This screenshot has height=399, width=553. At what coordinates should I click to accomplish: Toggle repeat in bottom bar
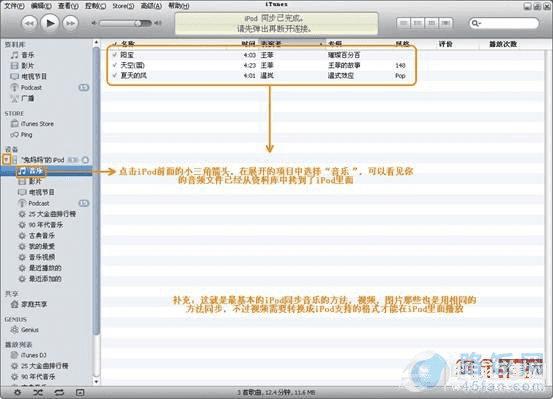tap(59, 392)
